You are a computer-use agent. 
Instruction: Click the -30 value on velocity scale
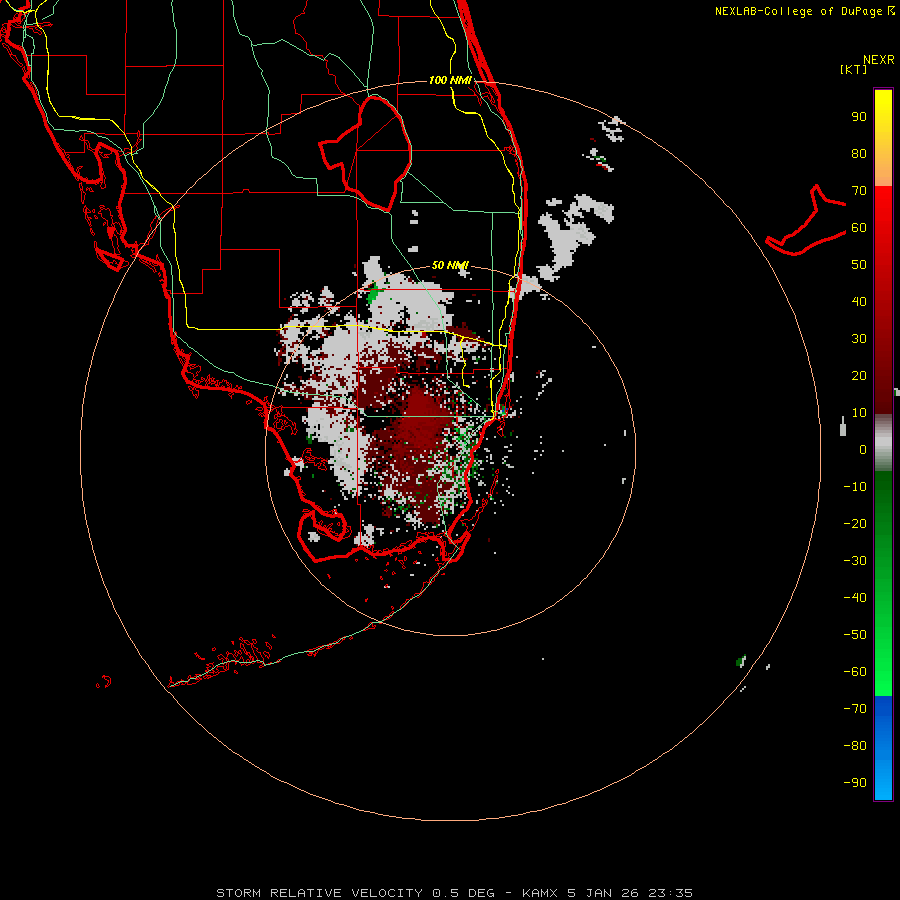[855, 561]
